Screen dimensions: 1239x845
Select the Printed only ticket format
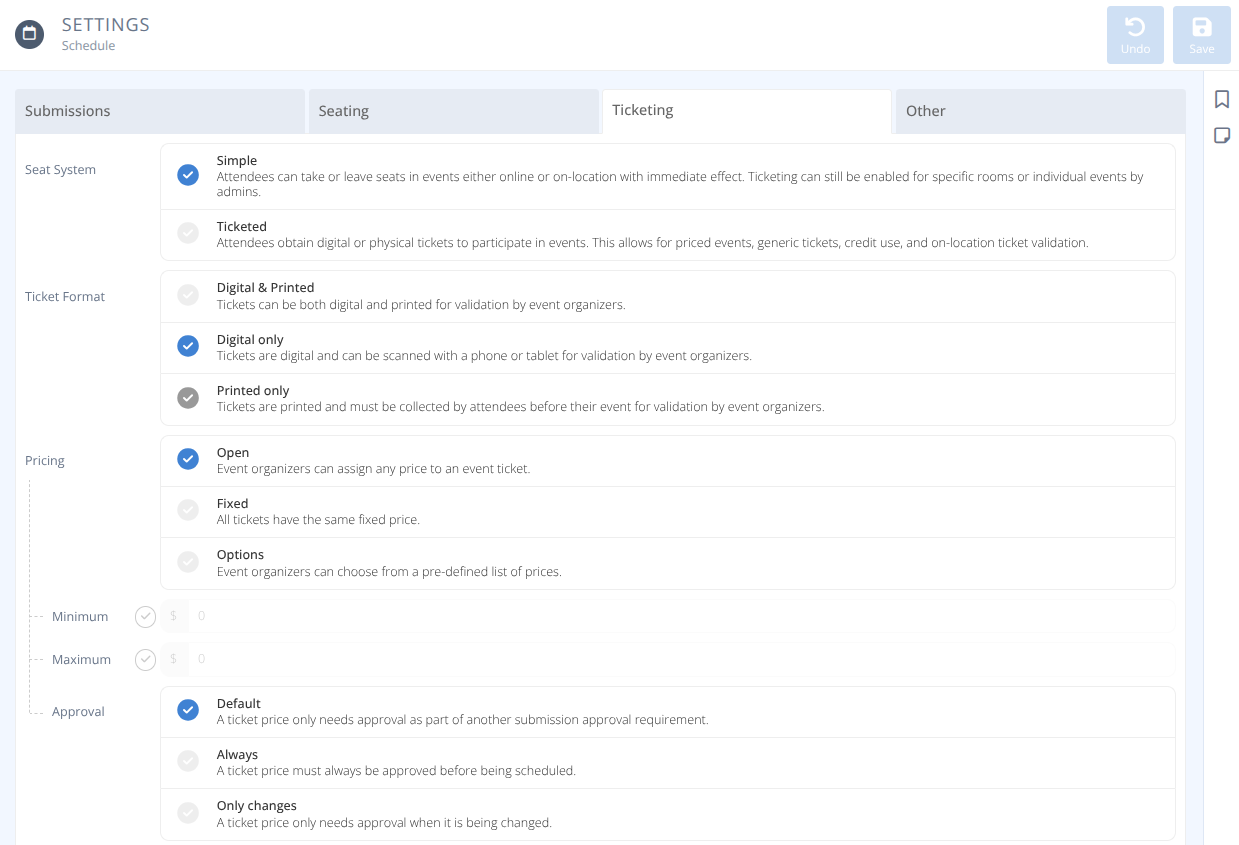pos(188,397)
